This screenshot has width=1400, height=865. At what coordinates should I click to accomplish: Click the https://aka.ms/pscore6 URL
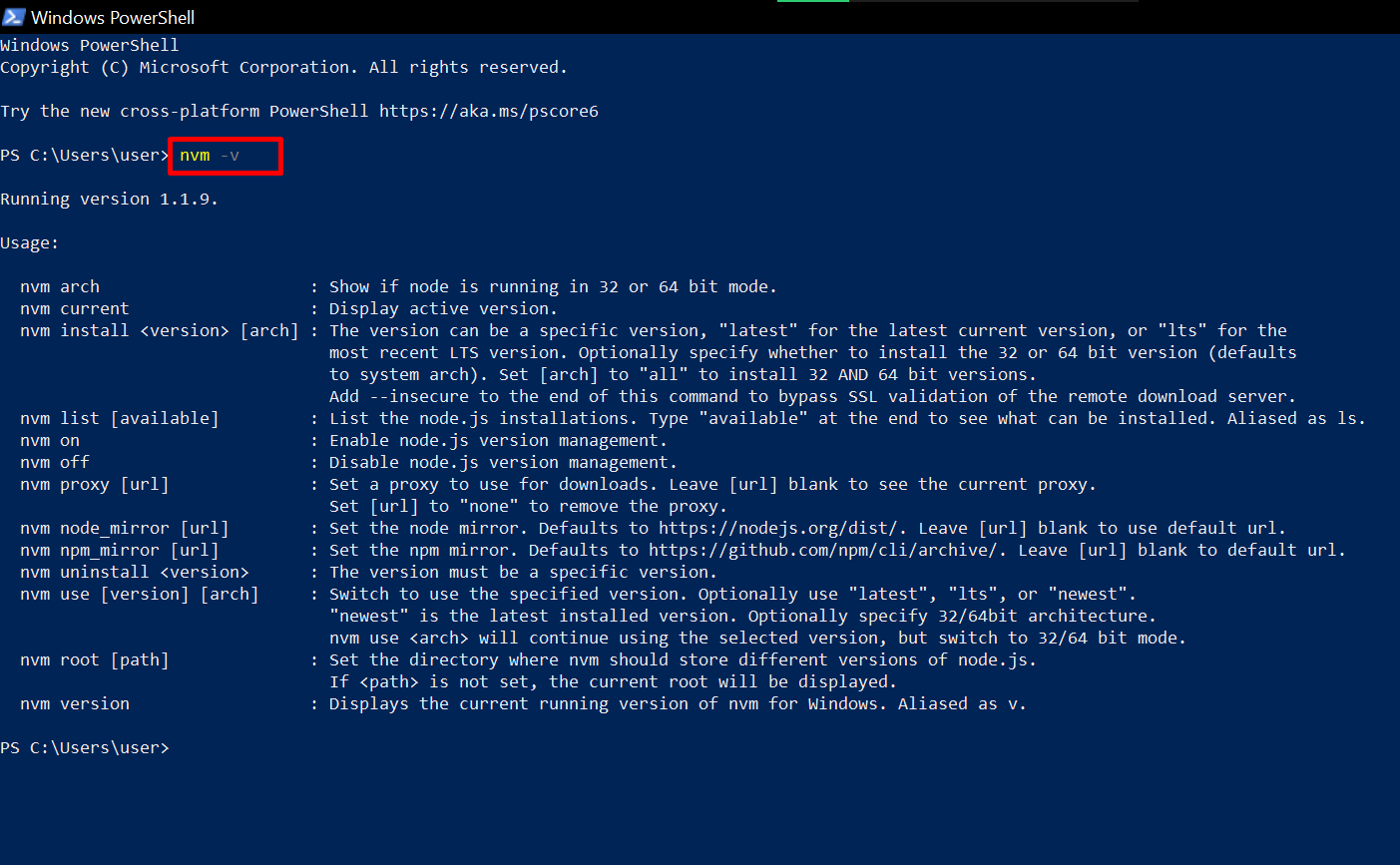pos(488,111)
